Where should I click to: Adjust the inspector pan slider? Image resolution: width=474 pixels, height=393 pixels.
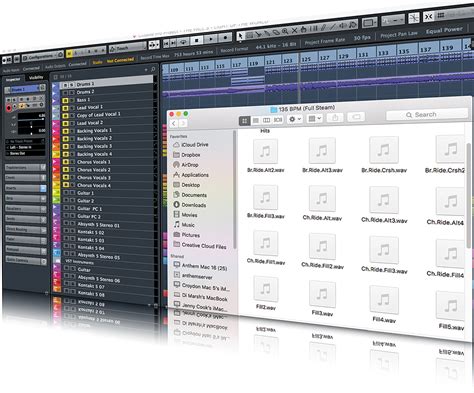[32, 124]
